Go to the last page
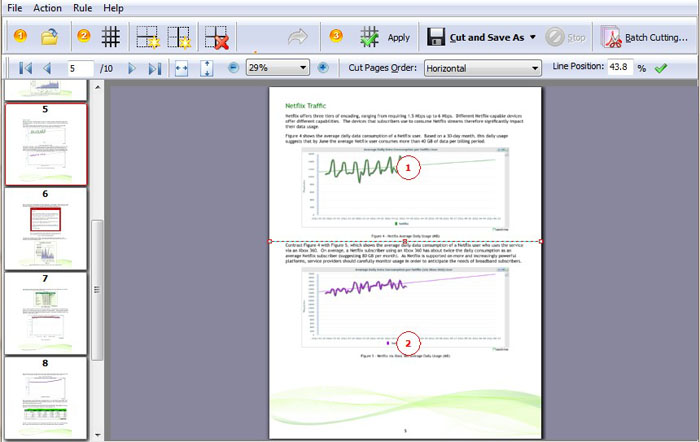Viewport: 700px width, 442px height. tap(154, 68)
